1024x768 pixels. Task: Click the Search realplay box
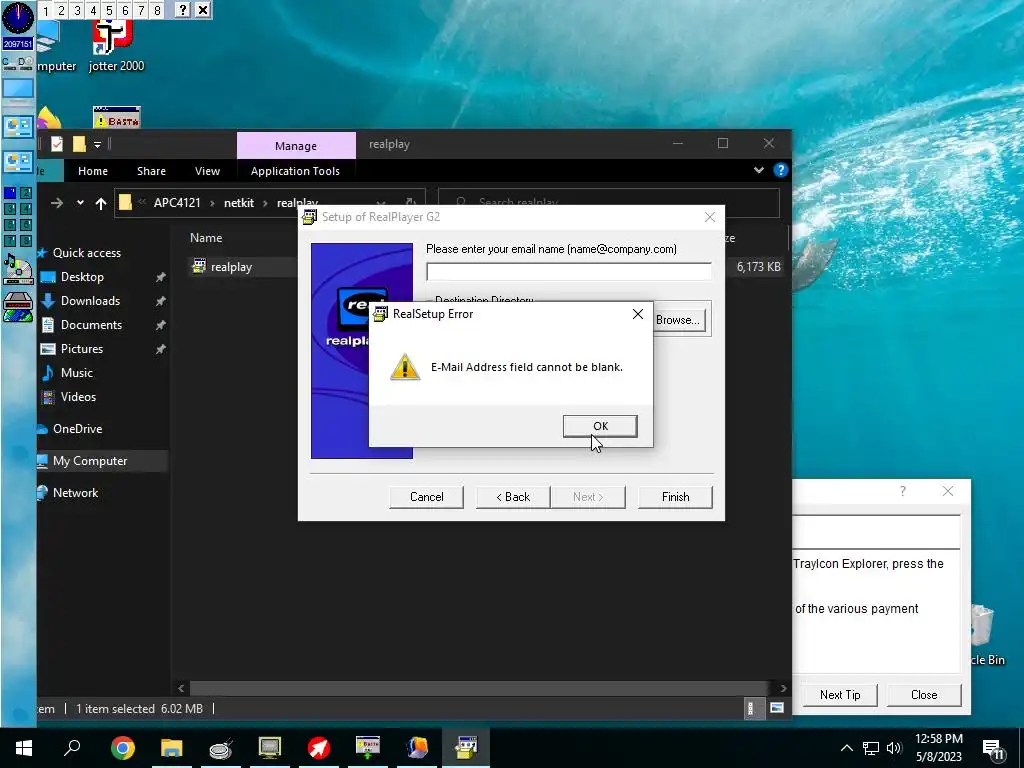point(609,202)
